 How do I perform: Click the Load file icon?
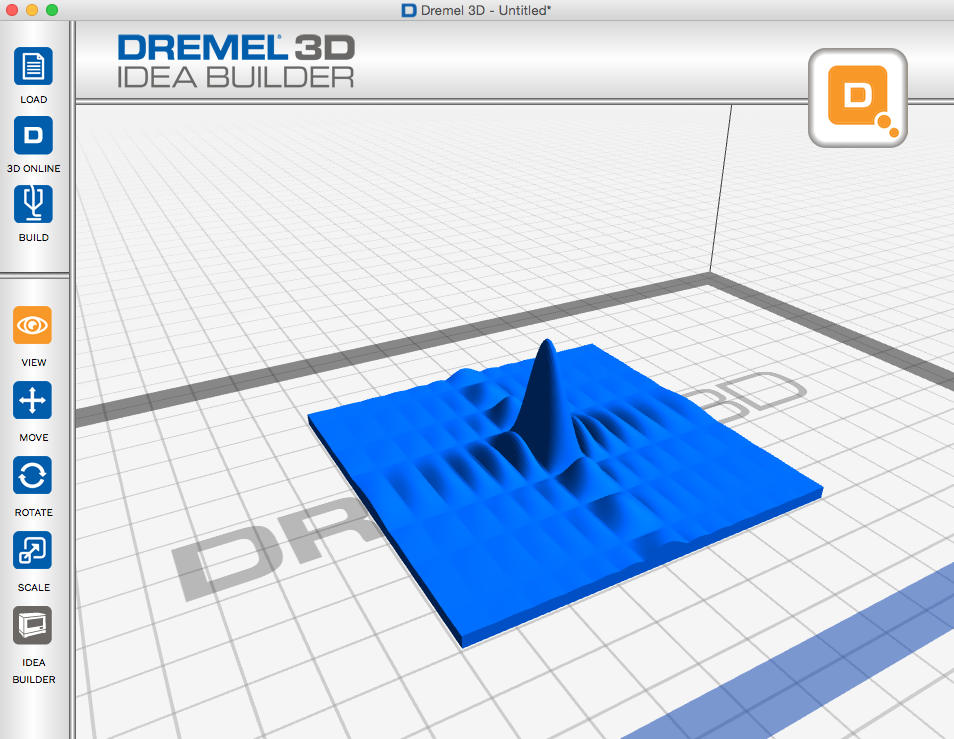pos(33,66)
